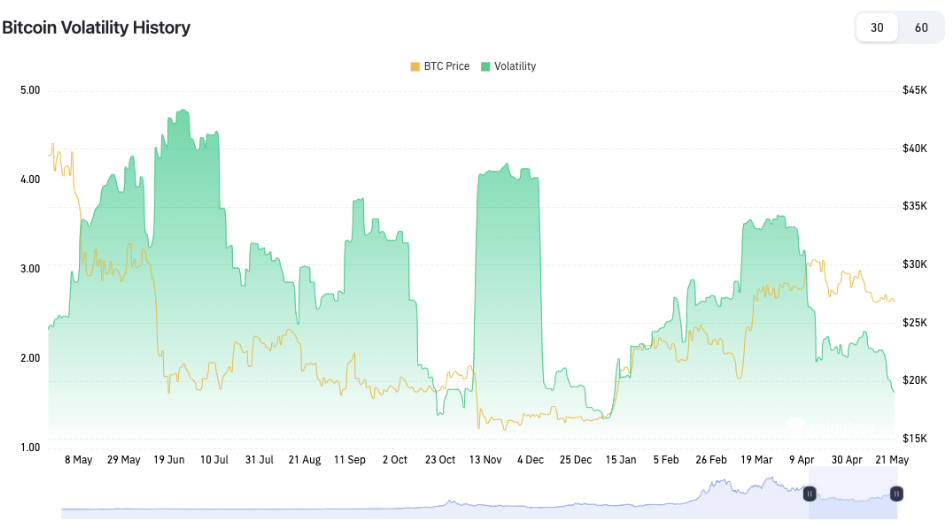Image resolution: width=952 pixels, height=528 pixels.
Task: Click the 23 Oct date label
Action: [440, 459]
